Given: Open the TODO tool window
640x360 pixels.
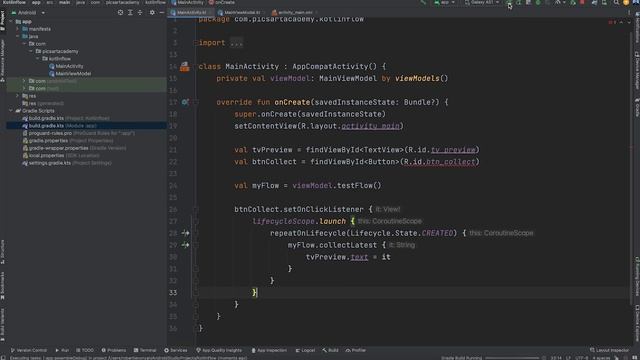Looking at the screenshot, I should (x=85, y=350).
